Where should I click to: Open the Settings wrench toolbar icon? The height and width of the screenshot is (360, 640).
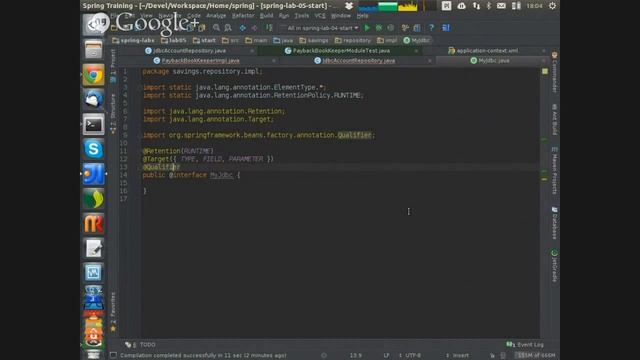click(405, 28)
